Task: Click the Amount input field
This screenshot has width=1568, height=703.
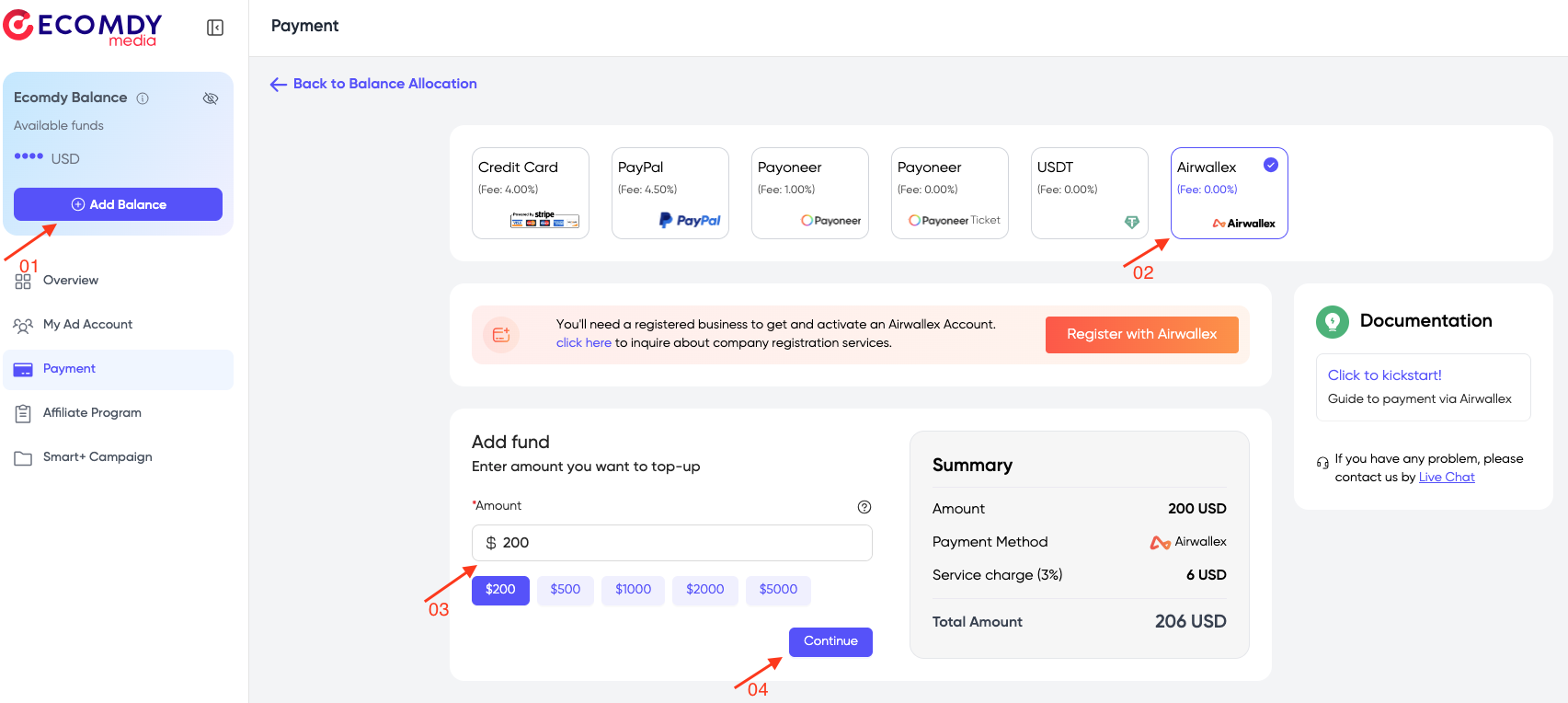Action: coord(671,543)
